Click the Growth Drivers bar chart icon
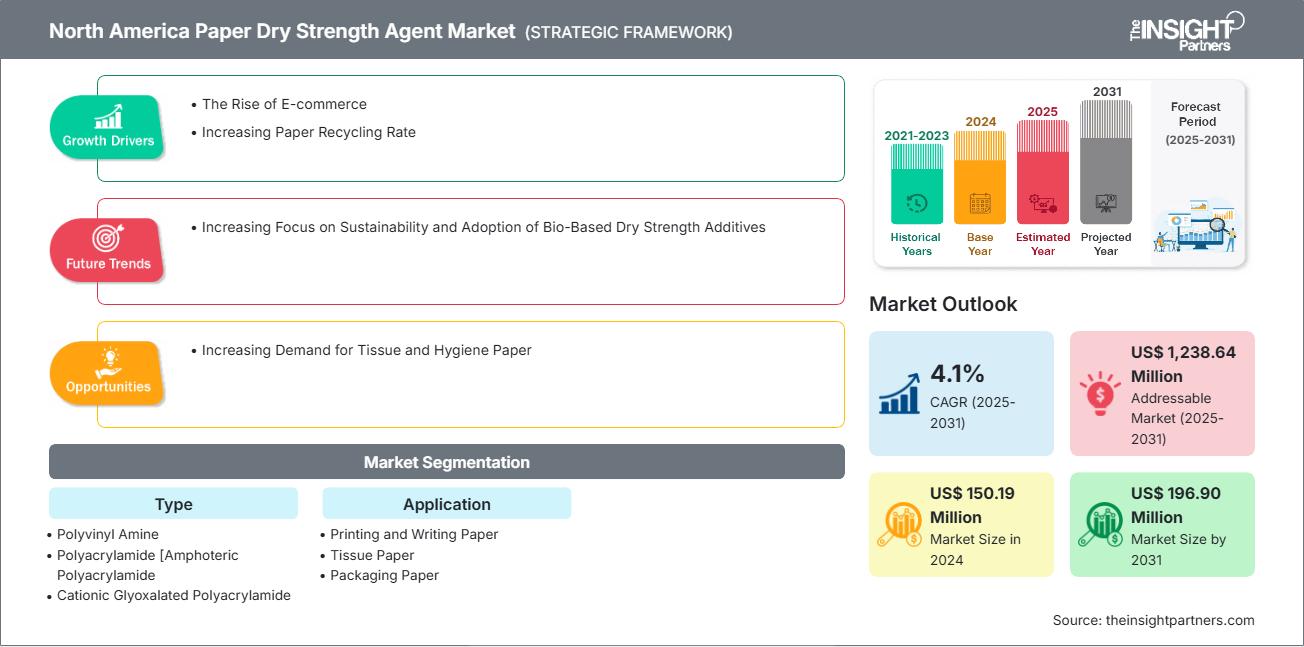The height and width of the screenshot is (647, 1304). (107, 115)
